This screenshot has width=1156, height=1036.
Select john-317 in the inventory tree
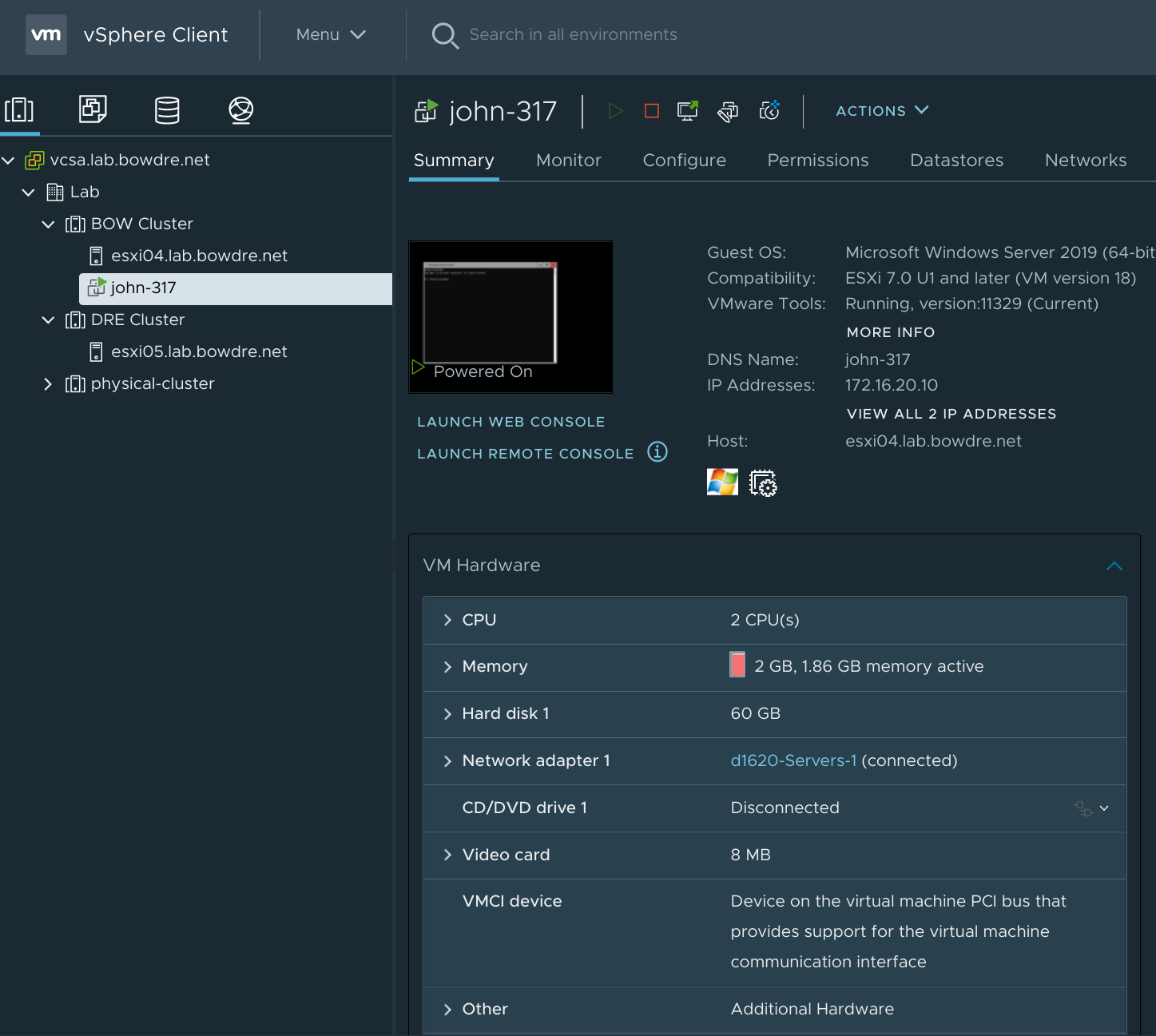(236, 288)
